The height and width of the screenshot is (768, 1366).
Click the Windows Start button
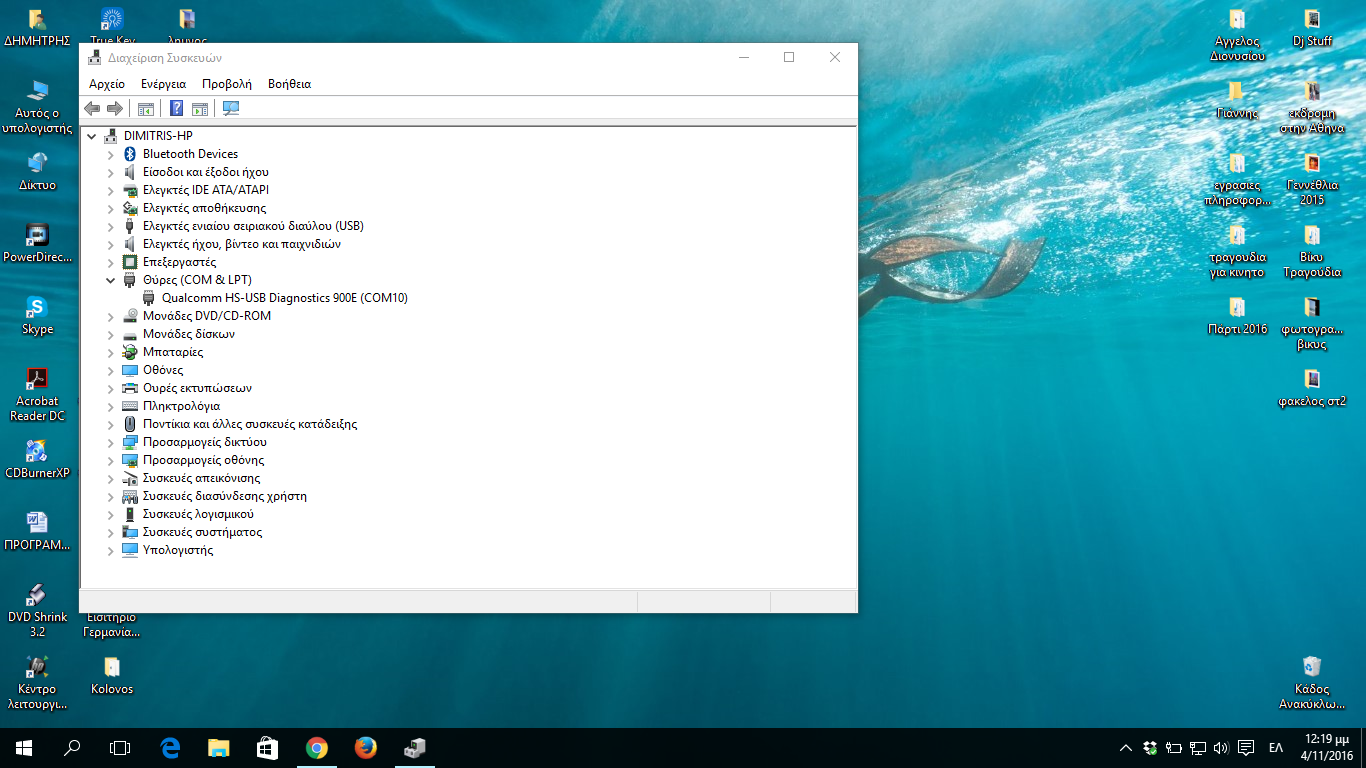click(24, 748)
